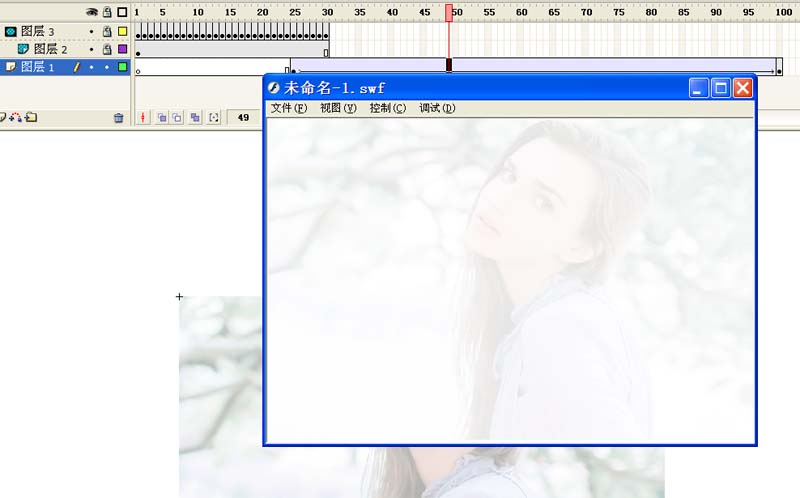Click the green outline color of 图层 1
800x498 pixels.
[x=122, y=66]
